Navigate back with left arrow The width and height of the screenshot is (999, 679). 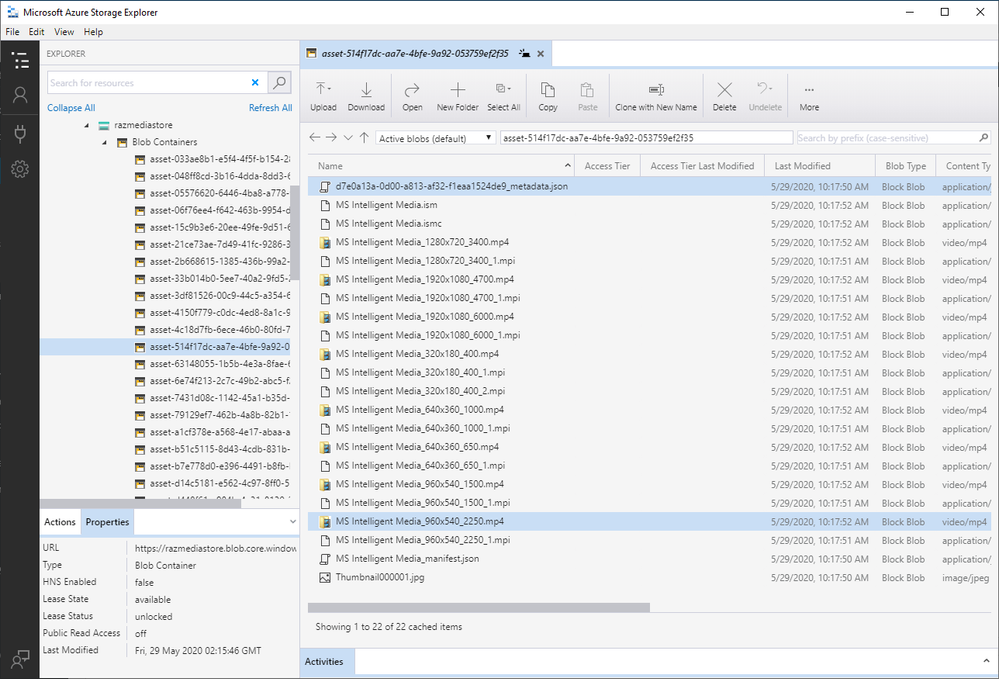click(x=314, y=137)
